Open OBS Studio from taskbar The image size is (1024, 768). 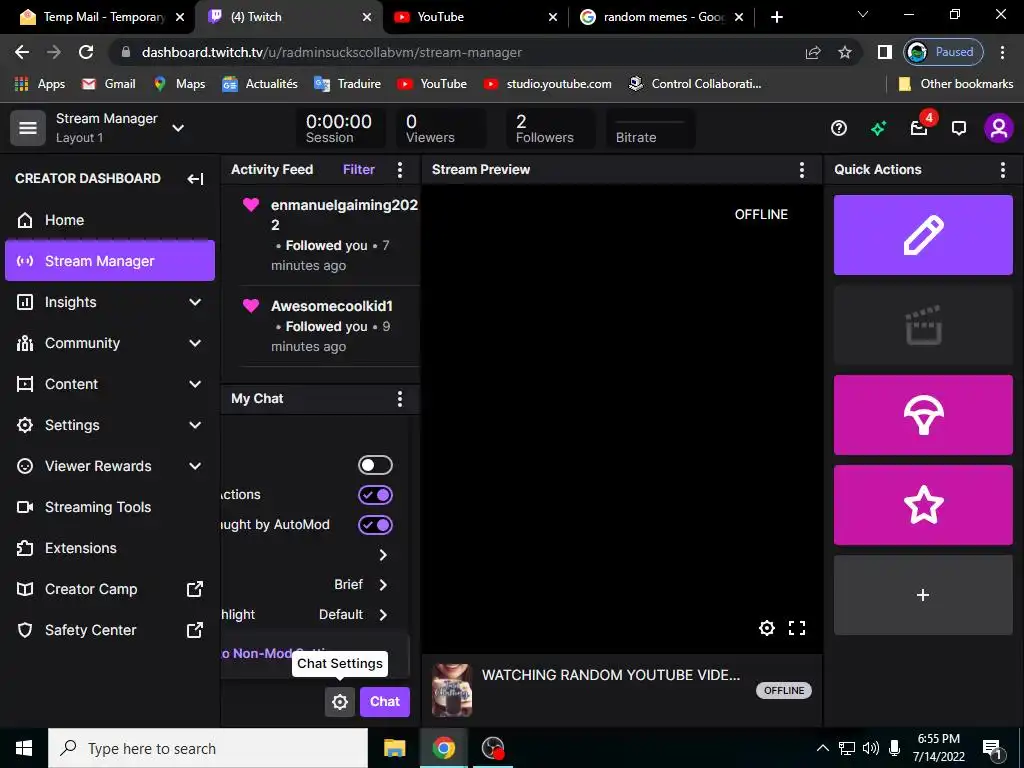(492, 748)
